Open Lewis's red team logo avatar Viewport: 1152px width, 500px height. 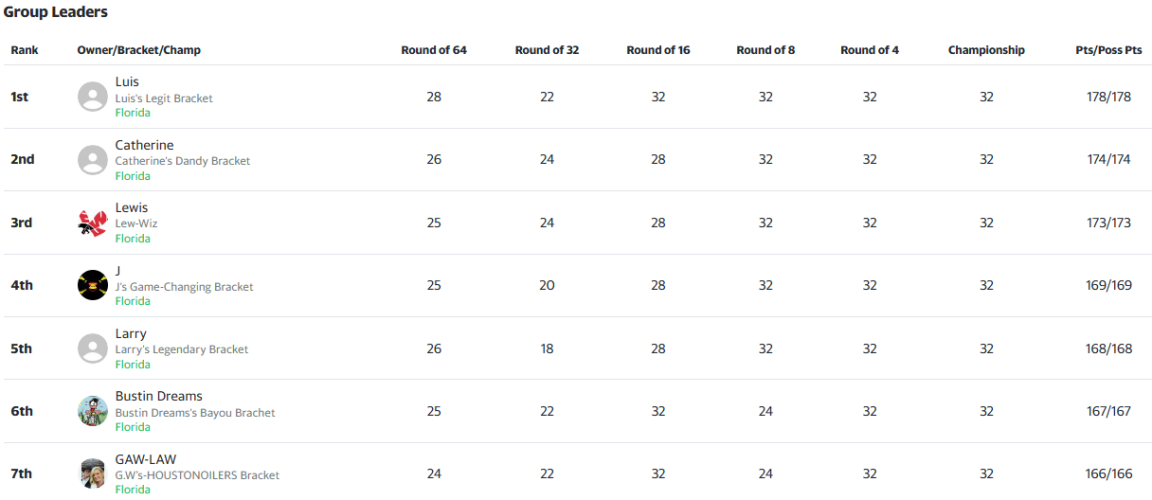pos(93,222)
